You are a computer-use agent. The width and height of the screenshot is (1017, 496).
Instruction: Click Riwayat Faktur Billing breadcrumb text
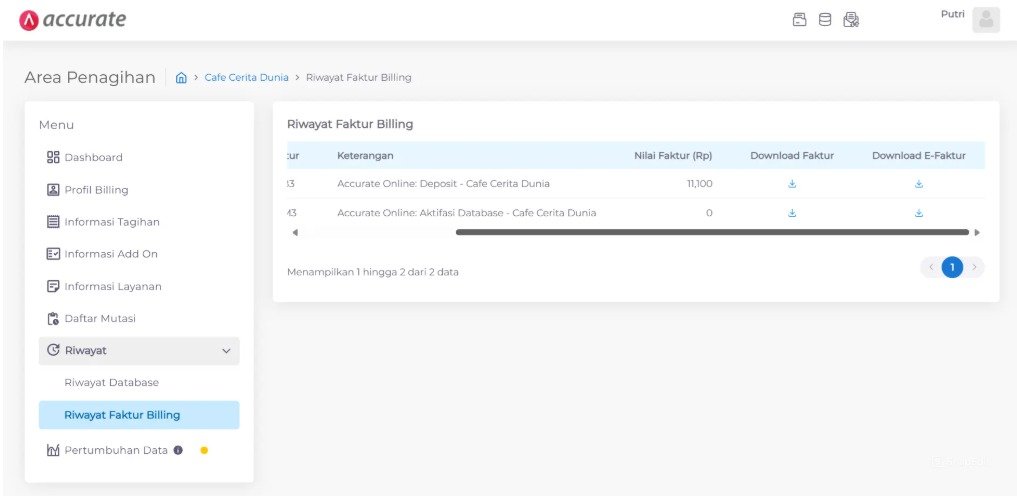pos(359,78)
